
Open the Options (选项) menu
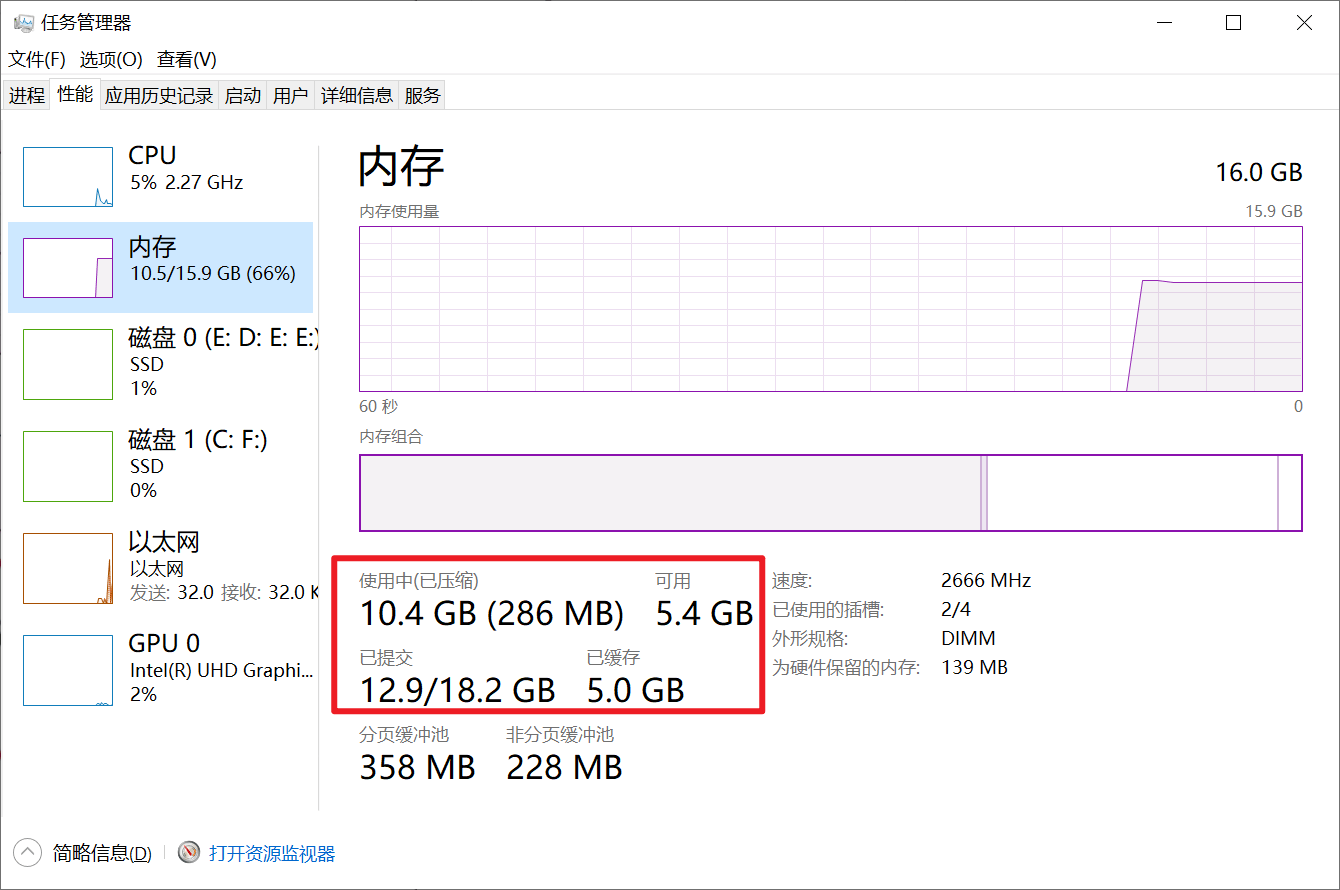(x=111, y=59)
